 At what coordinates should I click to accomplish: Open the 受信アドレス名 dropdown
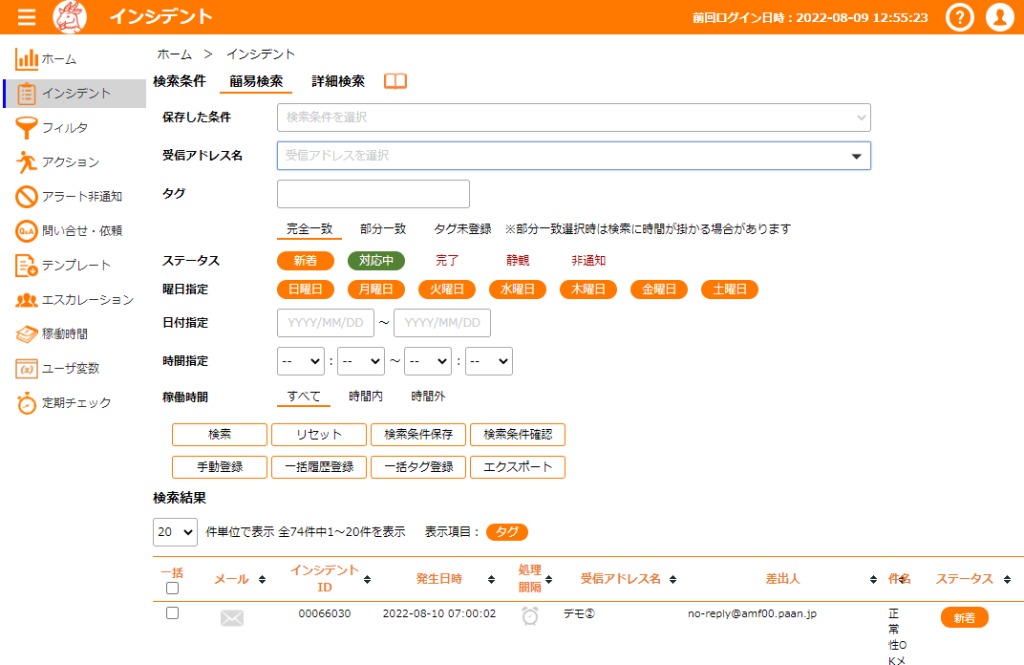pos(573,155)
